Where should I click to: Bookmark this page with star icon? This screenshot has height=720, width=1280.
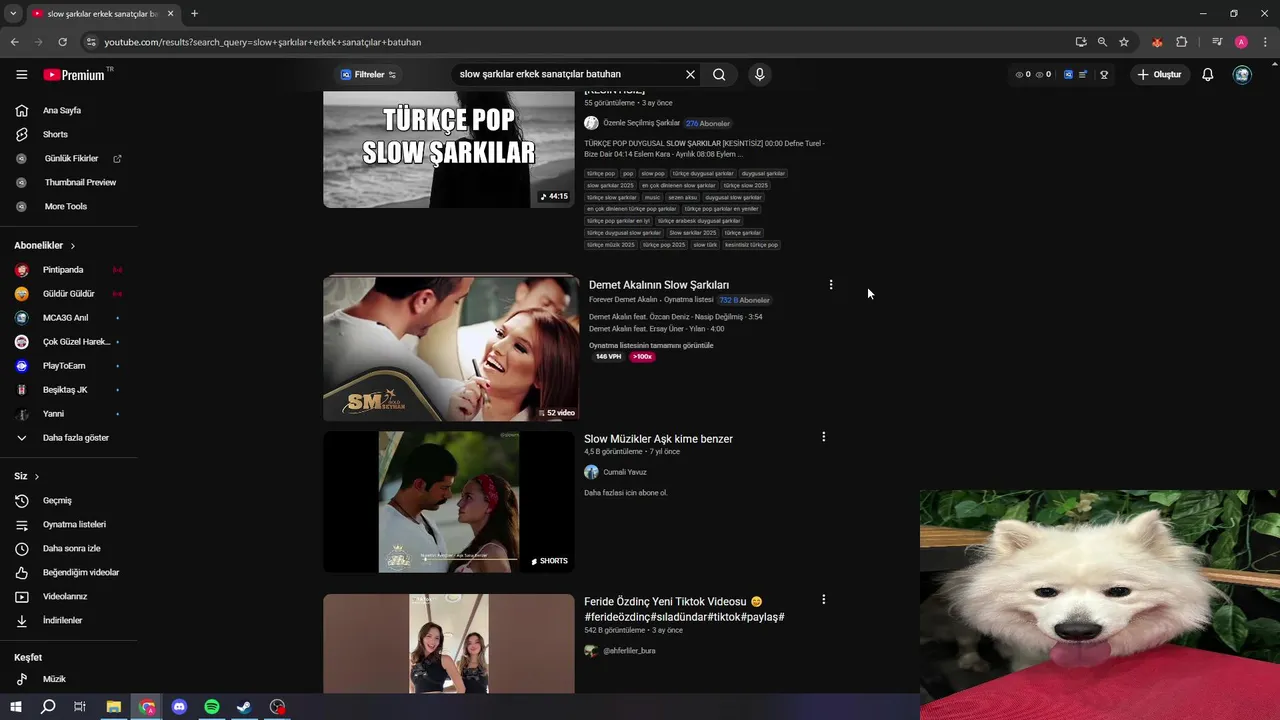1124,42
